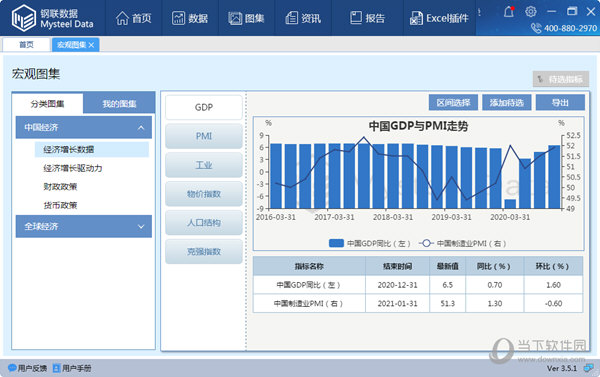This screenshot has width=600, height=377.
Task: Toggle 中国制造业PMI legend marker
Action: 426,243
